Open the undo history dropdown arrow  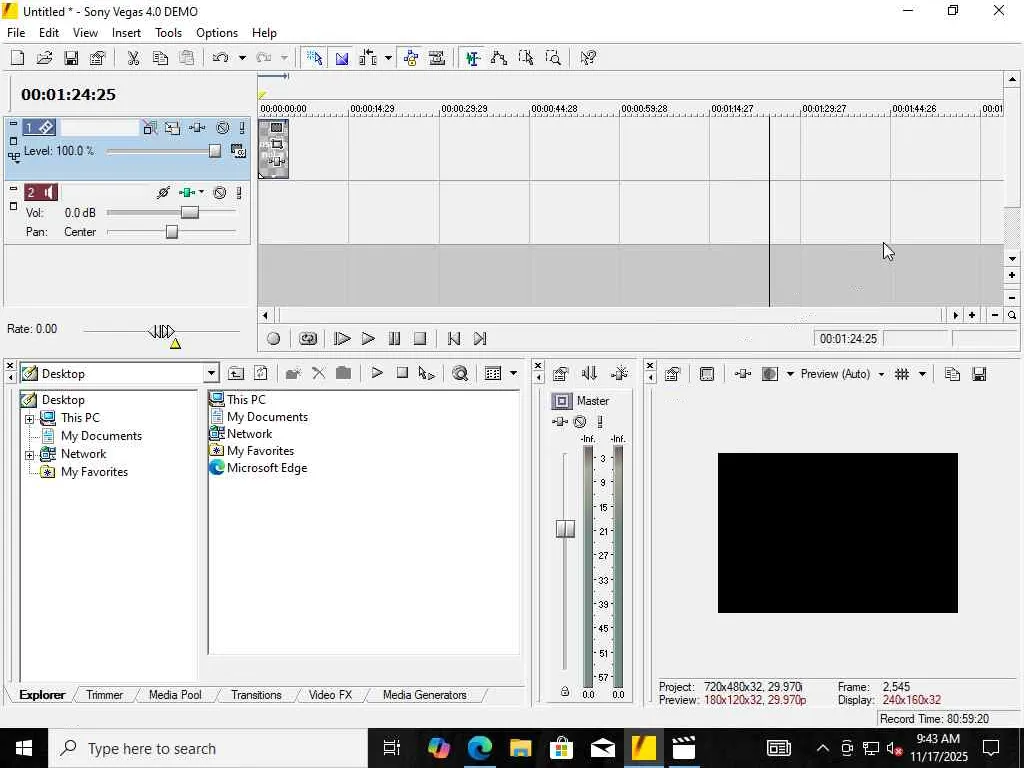[242, 58]
